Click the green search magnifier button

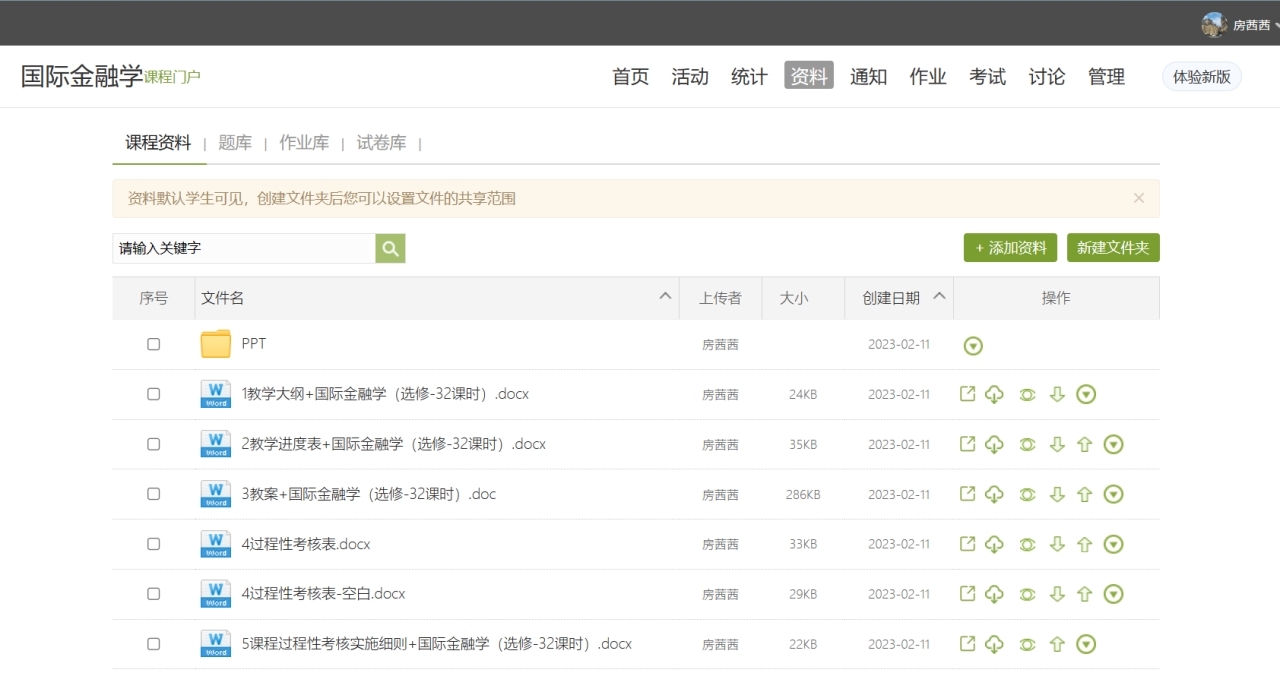pyautogui.click(x=390, y=248)
